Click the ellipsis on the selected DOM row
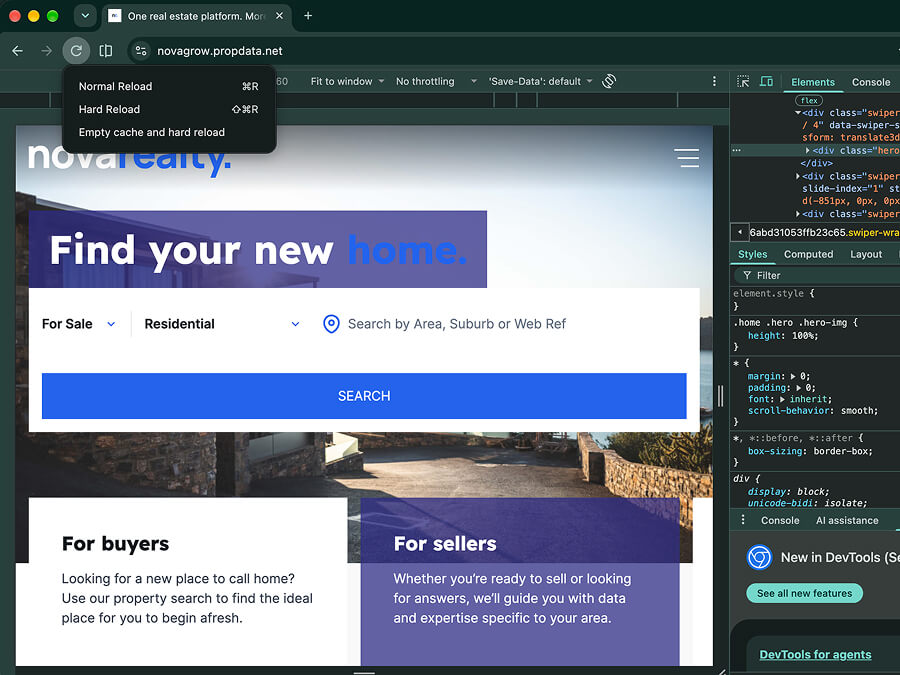This screenshot has width=900, height=675. (736, 150)
